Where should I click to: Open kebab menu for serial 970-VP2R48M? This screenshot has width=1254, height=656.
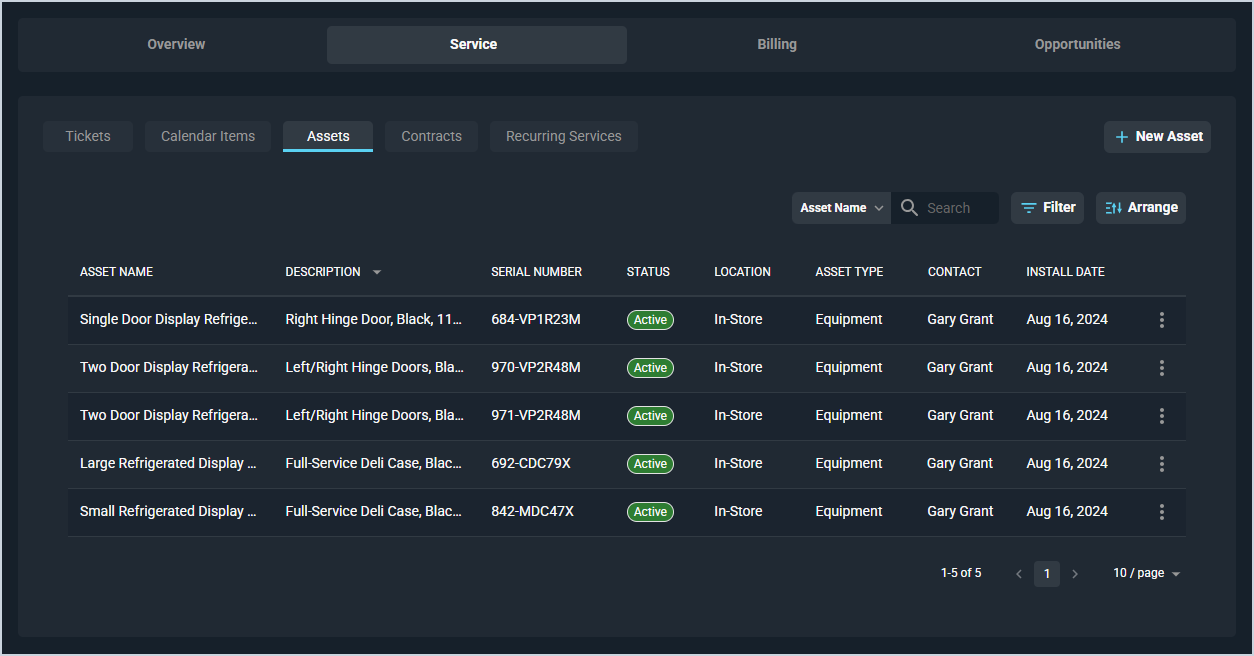(x=1161, y=368)
